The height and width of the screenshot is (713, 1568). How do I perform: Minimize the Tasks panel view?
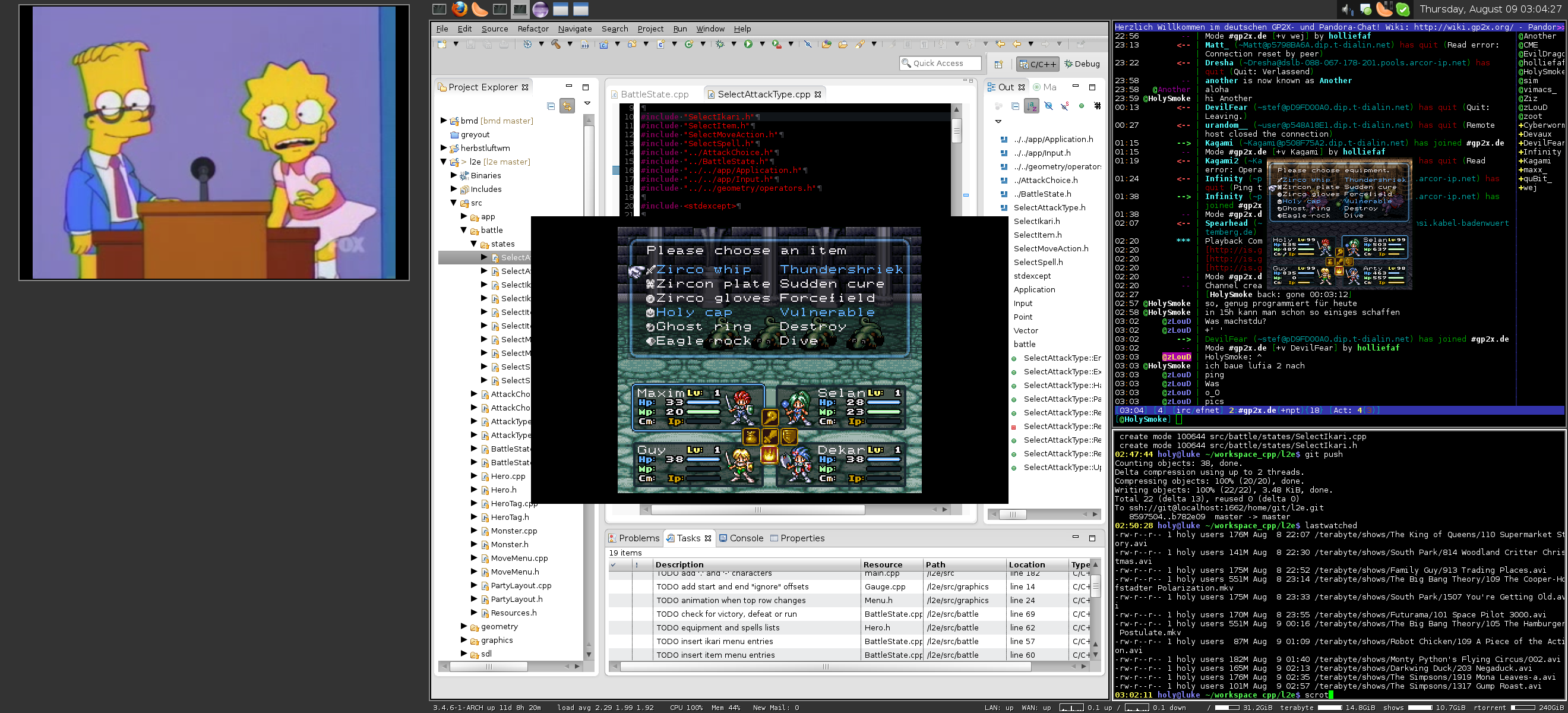[1076, 538]
